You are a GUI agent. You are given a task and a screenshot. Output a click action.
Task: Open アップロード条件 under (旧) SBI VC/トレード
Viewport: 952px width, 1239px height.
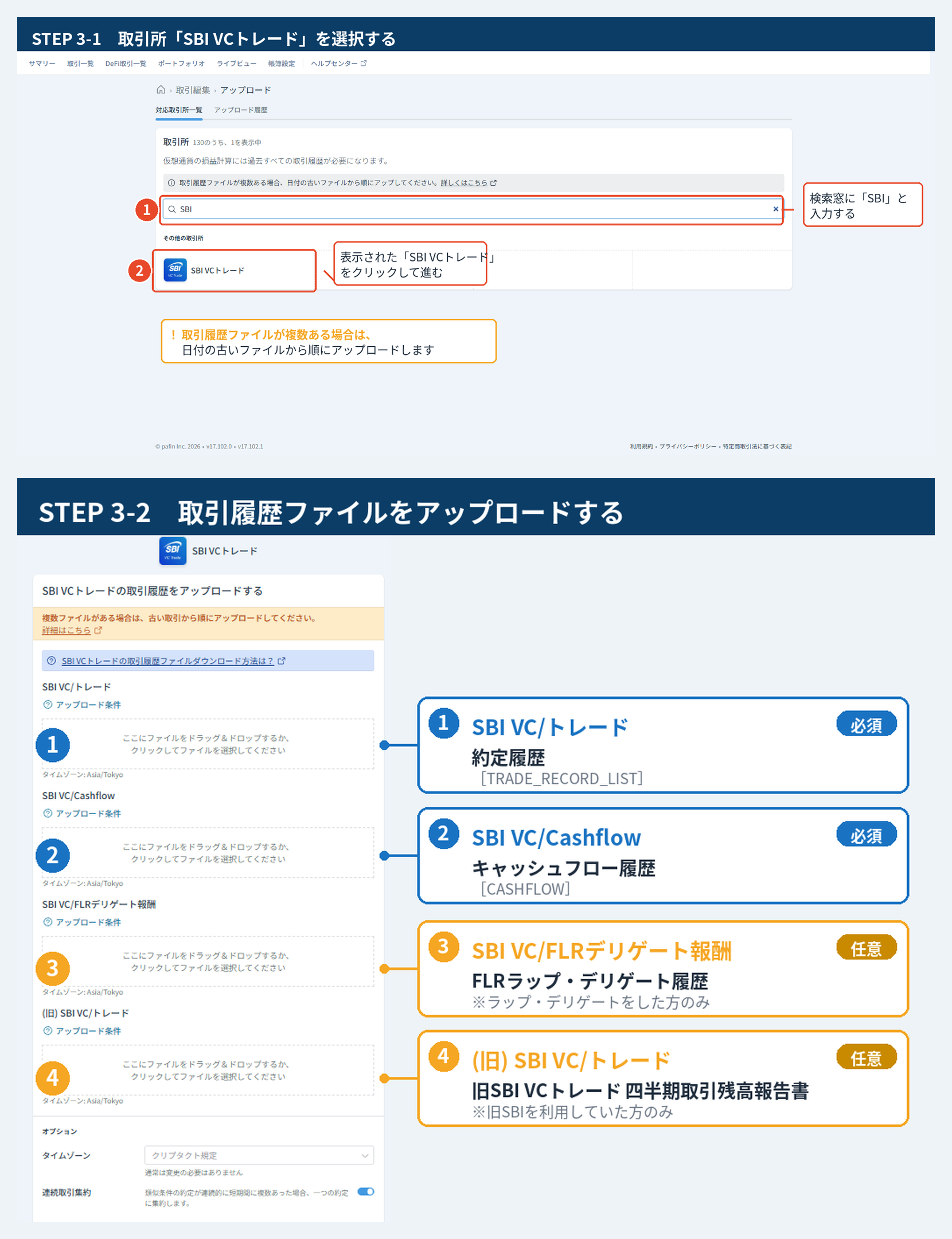point(88,1031)
